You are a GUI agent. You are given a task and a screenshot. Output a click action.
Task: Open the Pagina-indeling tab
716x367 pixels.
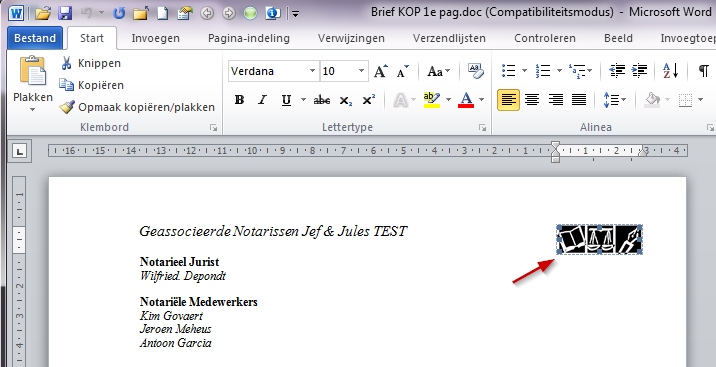(x=249, y=38)
